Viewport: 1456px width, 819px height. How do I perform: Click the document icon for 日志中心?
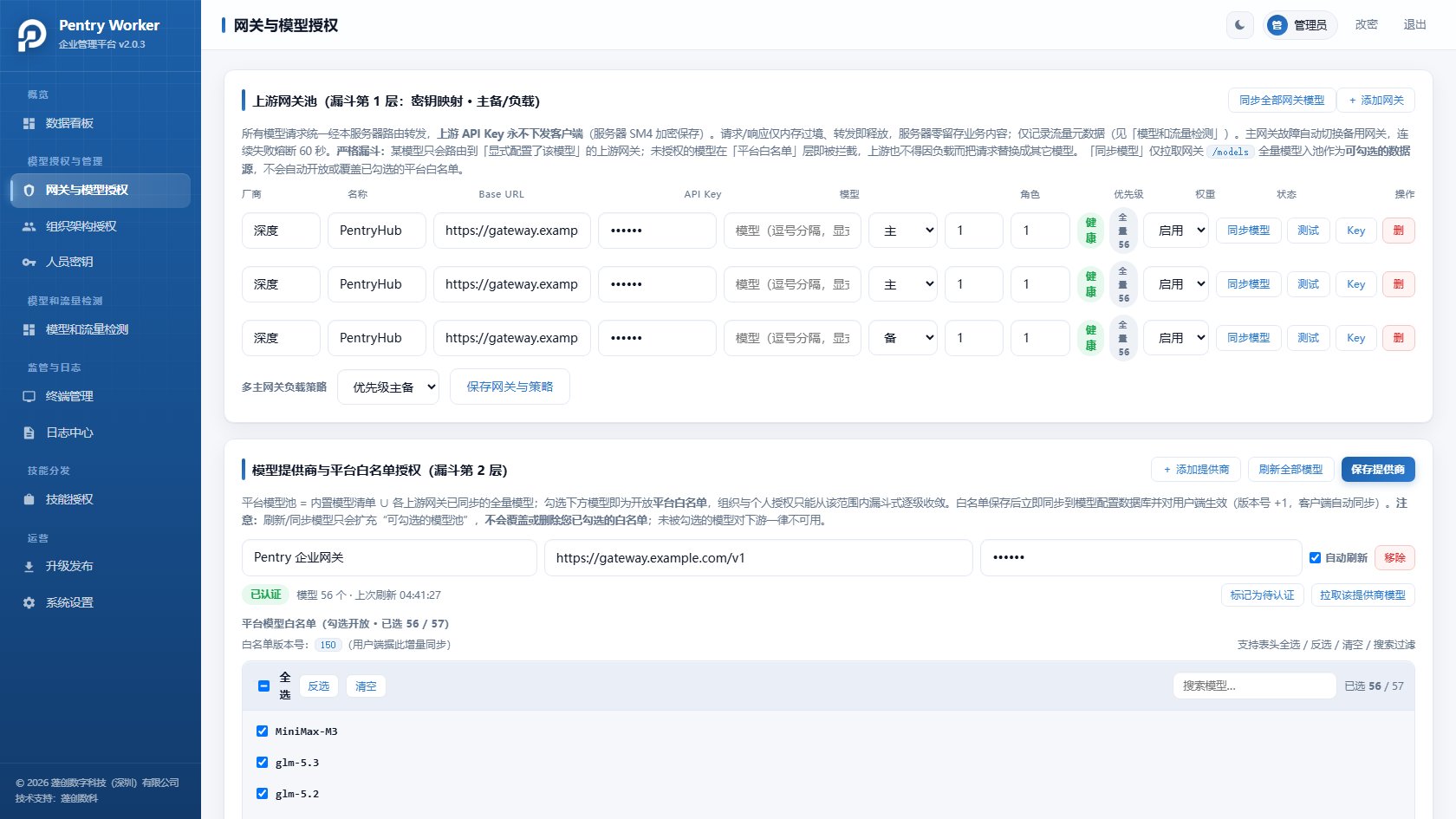tap(29, 432)
